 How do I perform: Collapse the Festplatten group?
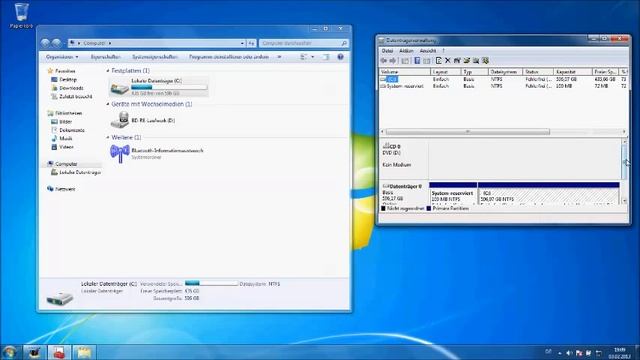tap(108, 71)
